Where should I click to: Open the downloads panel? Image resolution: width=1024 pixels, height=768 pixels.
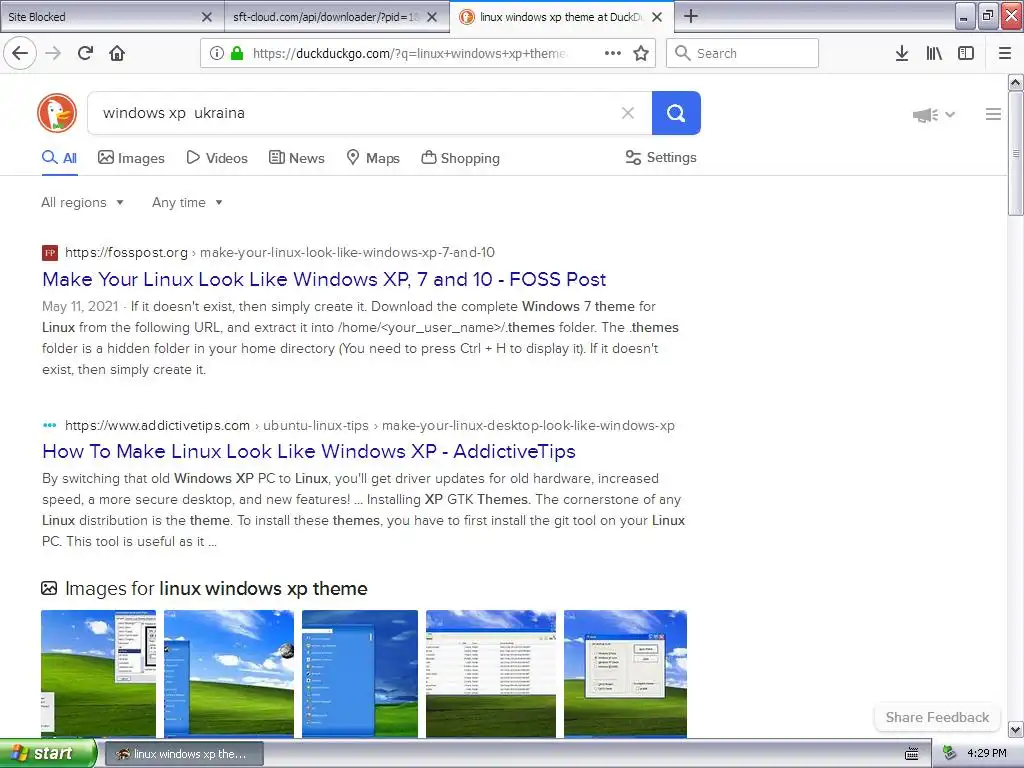tap(901, 53)
